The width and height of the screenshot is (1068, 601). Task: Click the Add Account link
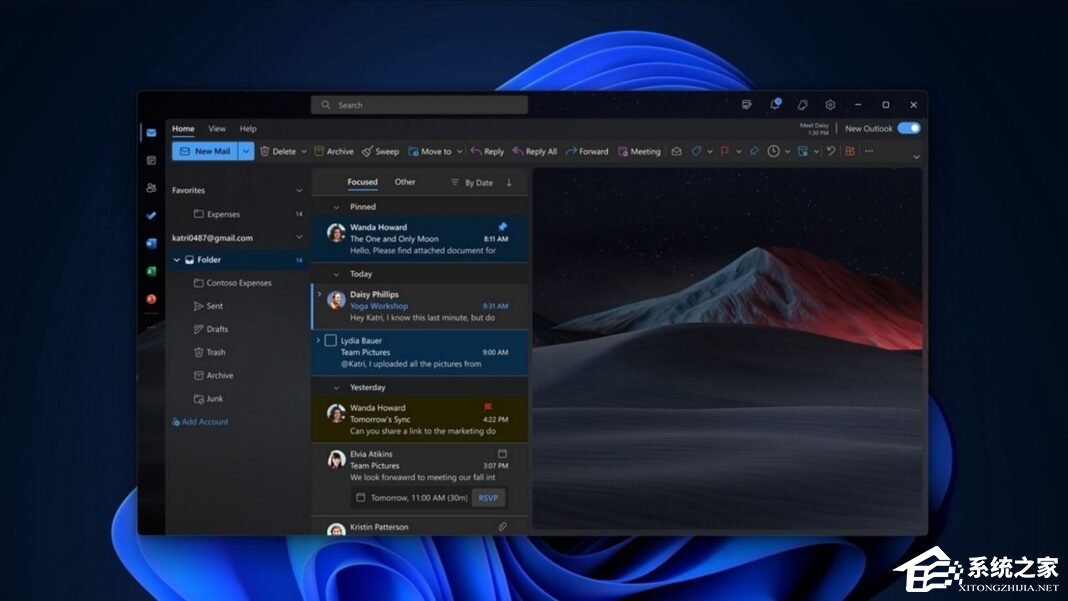[200, 422]
